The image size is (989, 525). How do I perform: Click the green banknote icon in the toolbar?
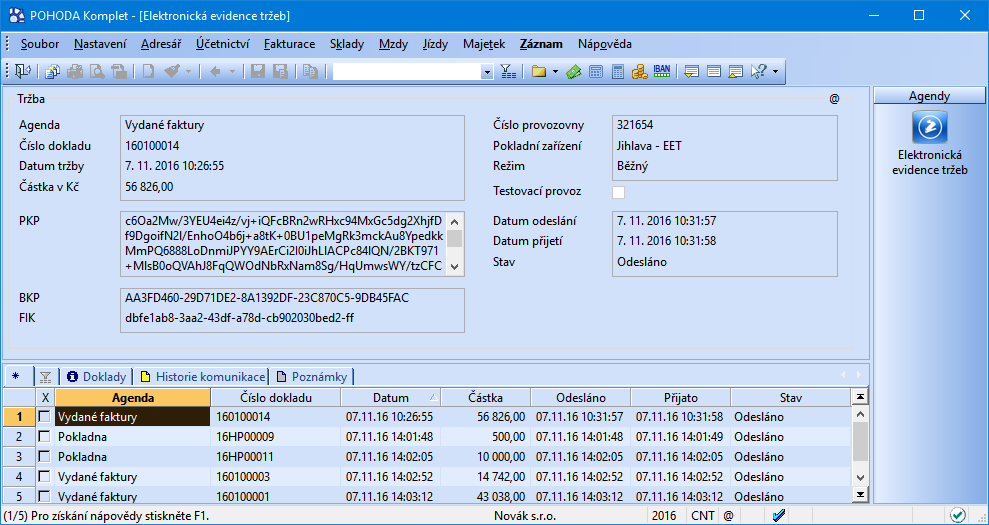(573, 72)
